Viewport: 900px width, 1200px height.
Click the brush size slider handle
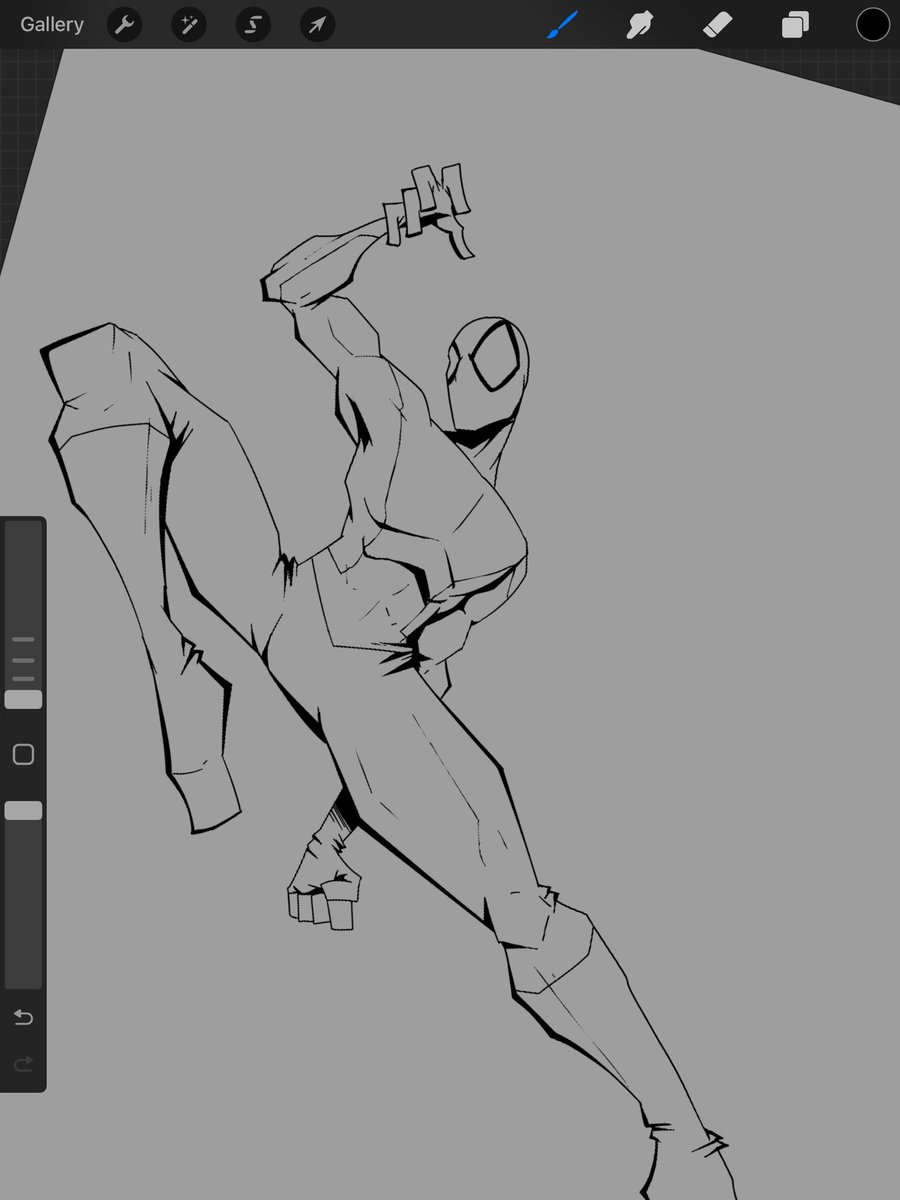pos(23,699)
